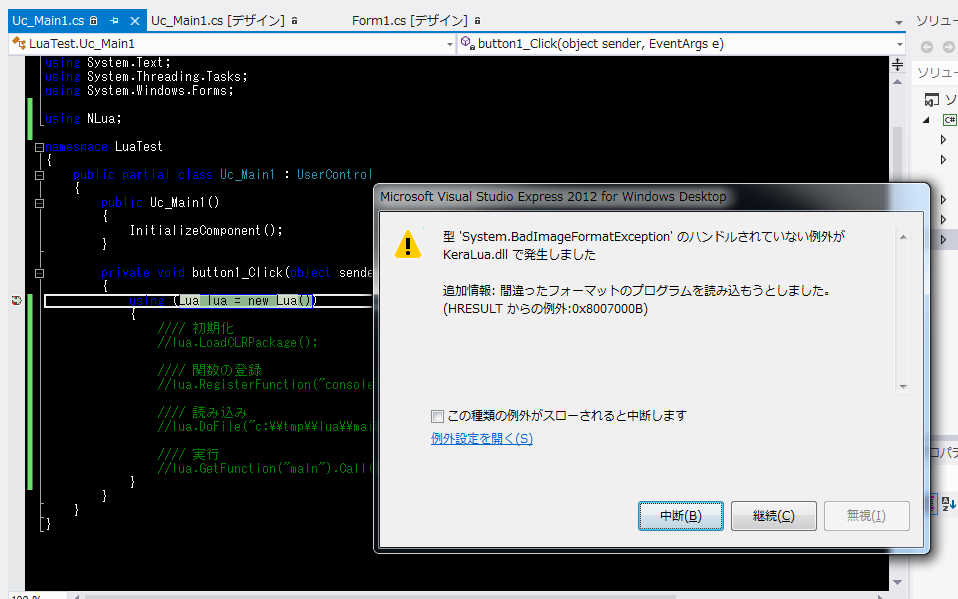Click the dialog message scroll down arrow
Viewport: 958px width, 599px height.
(903, 387)
